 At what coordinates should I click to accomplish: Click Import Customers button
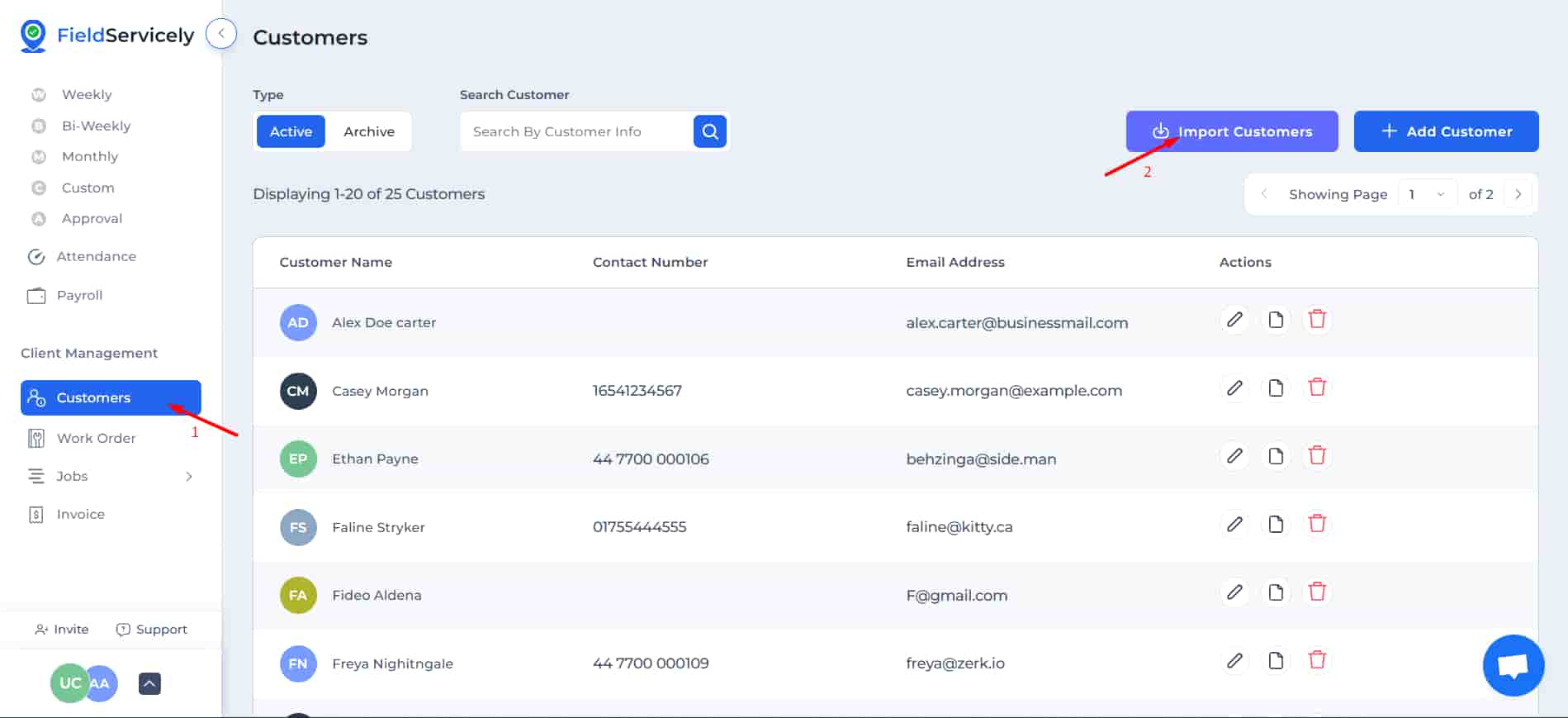click(1232, 131)
